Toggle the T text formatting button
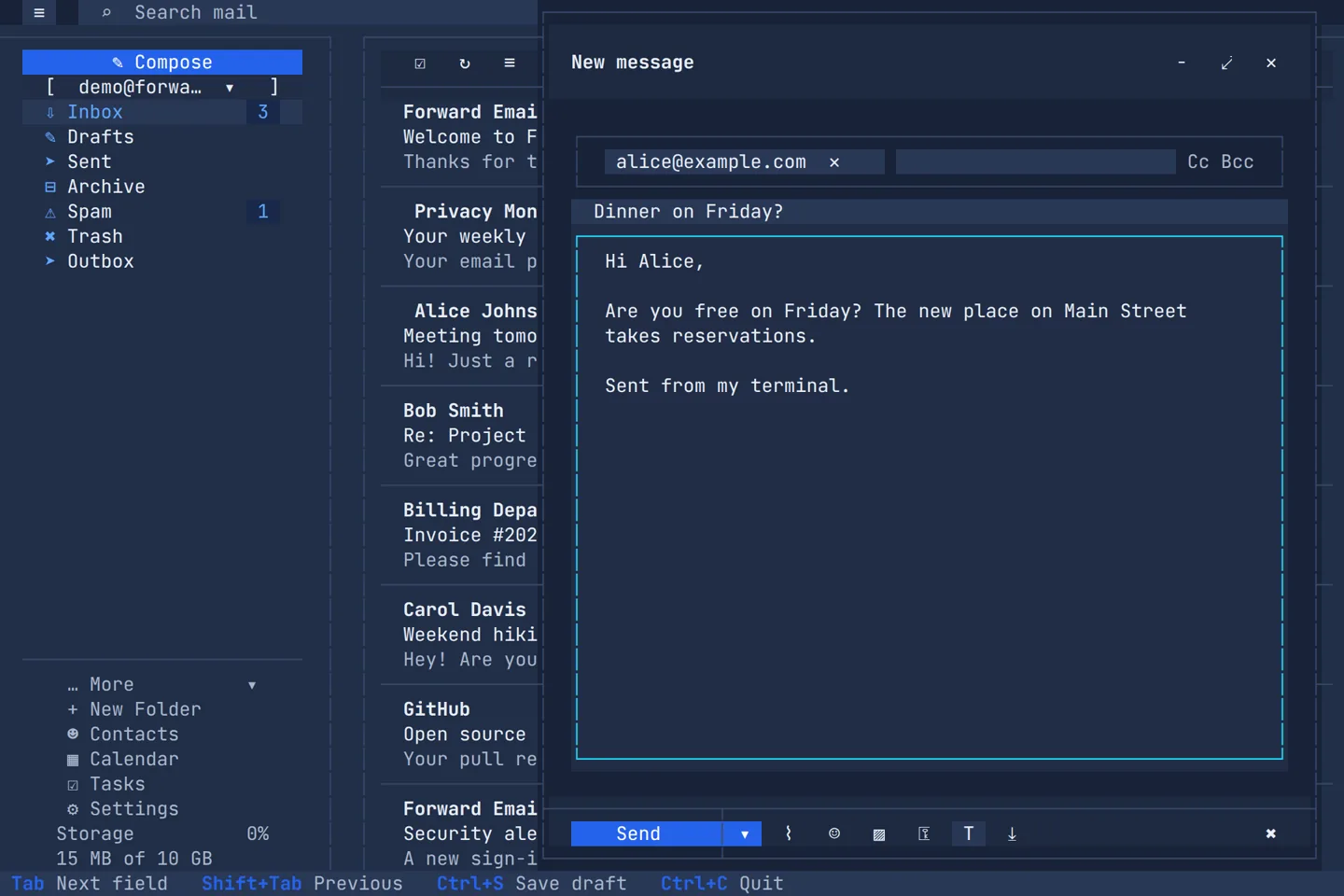Viewport: 1344px width, 896px height. pos(969,833)
